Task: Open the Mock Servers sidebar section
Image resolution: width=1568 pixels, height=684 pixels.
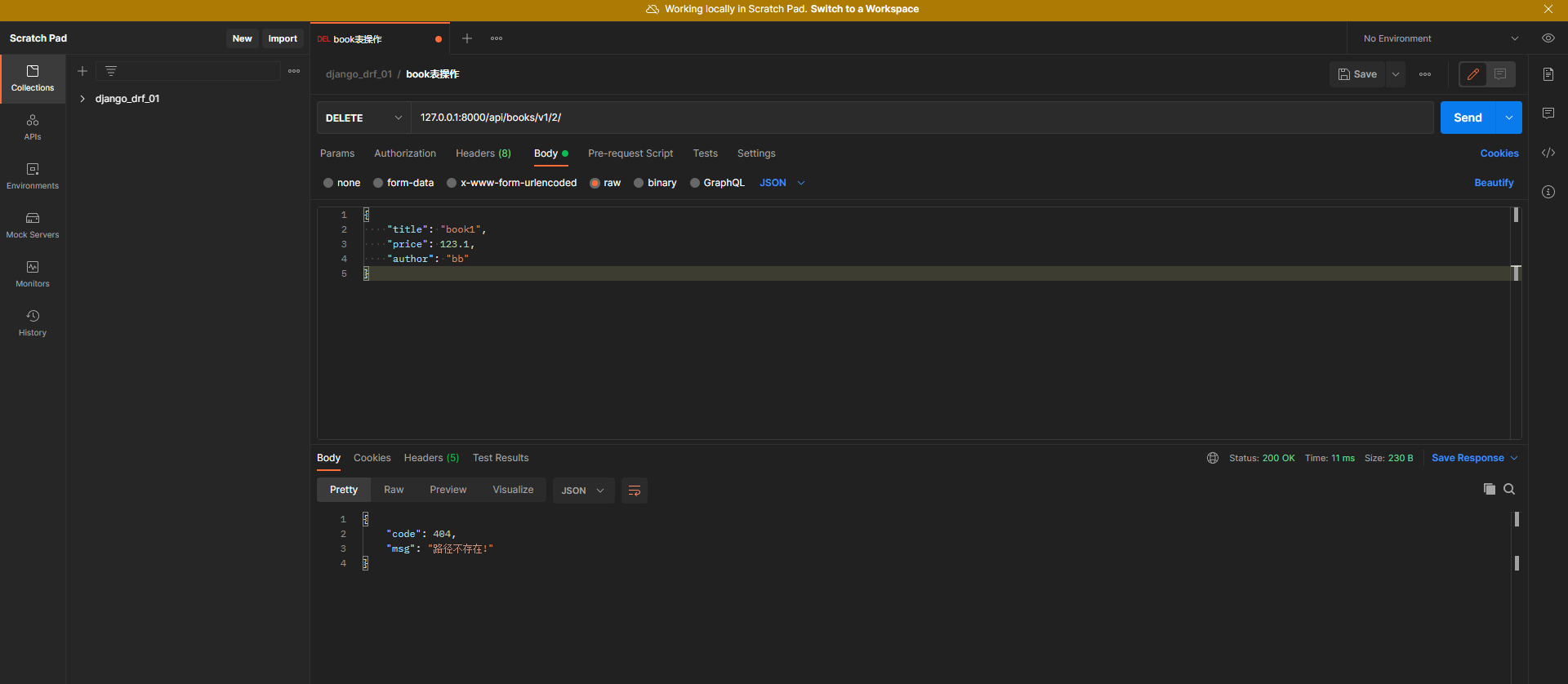Action: click(x=33, y=225)
